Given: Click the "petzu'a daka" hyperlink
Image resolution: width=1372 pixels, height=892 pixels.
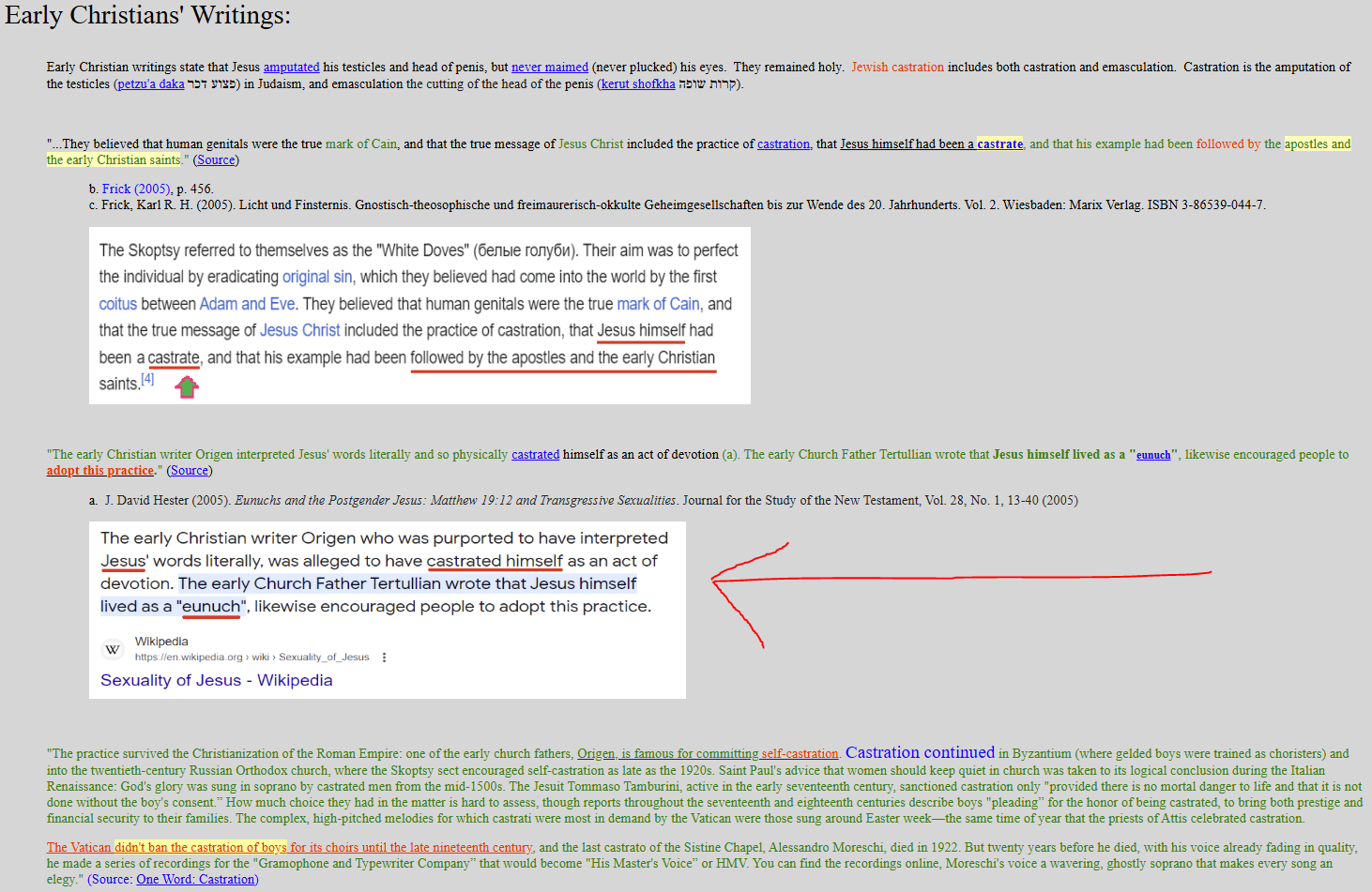Looking at the screenshot, I should click(151, 84).
